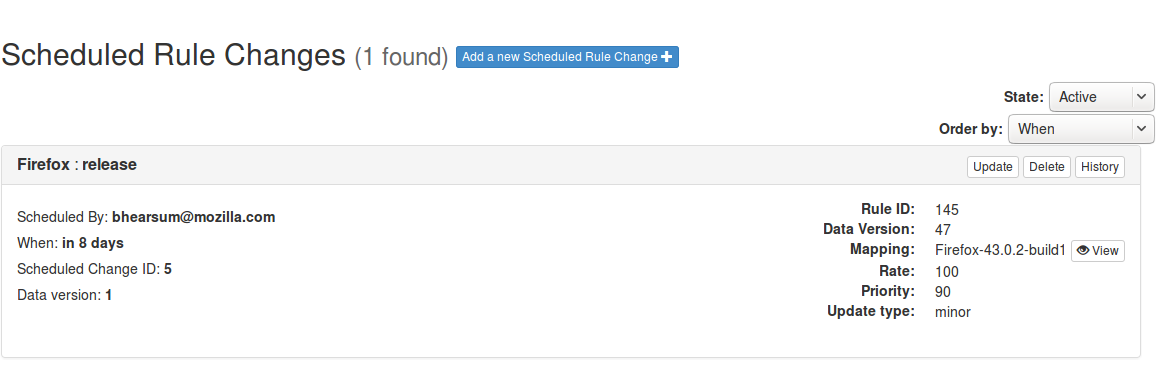The height and width of the screenshot is (375, 1161).
Task: Open History for the Firefox release rule
Action: [1100, 167]
